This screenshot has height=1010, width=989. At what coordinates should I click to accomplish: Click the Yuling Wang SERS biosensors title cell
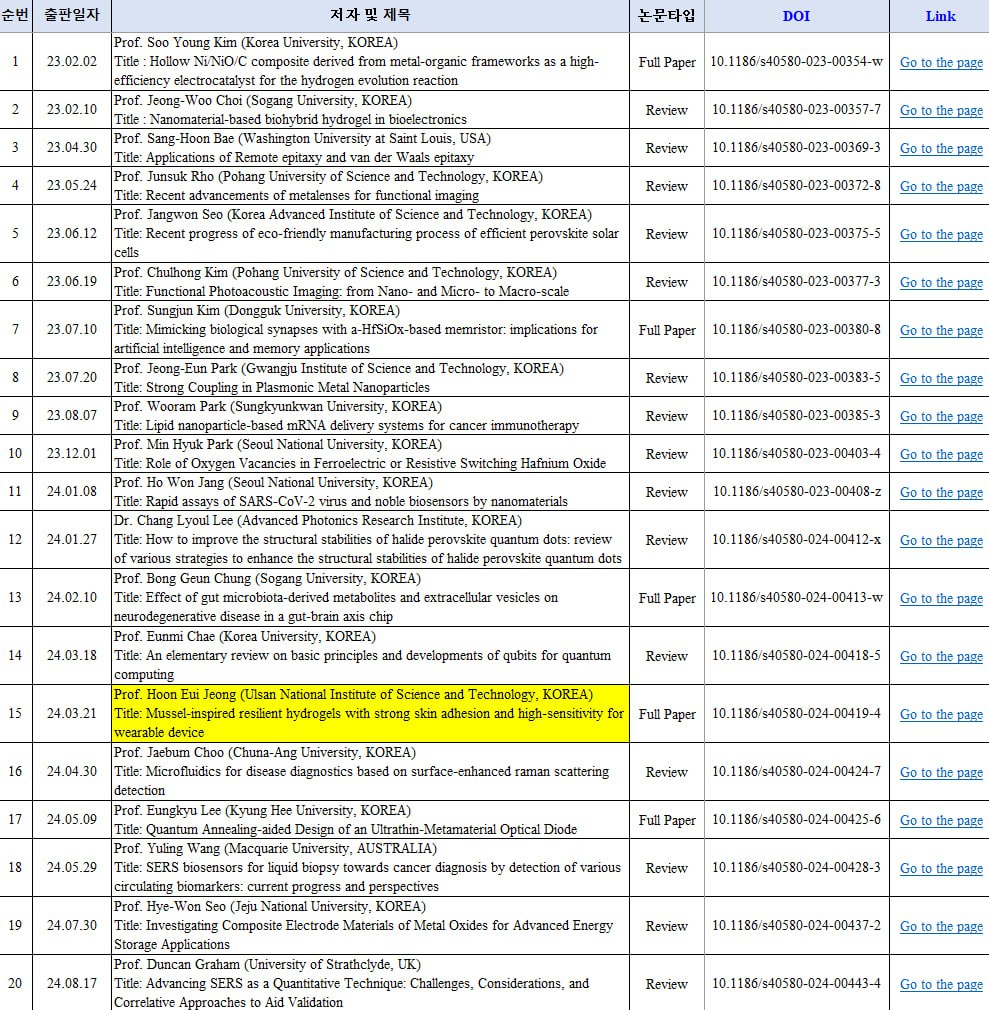point(370,868)
